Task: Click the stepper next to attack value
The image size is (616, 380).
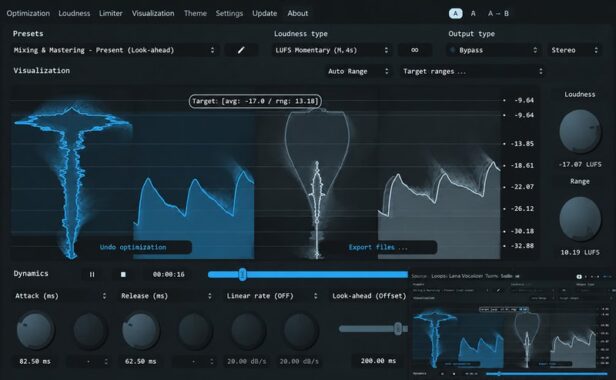Action: [x=106, y=361]
